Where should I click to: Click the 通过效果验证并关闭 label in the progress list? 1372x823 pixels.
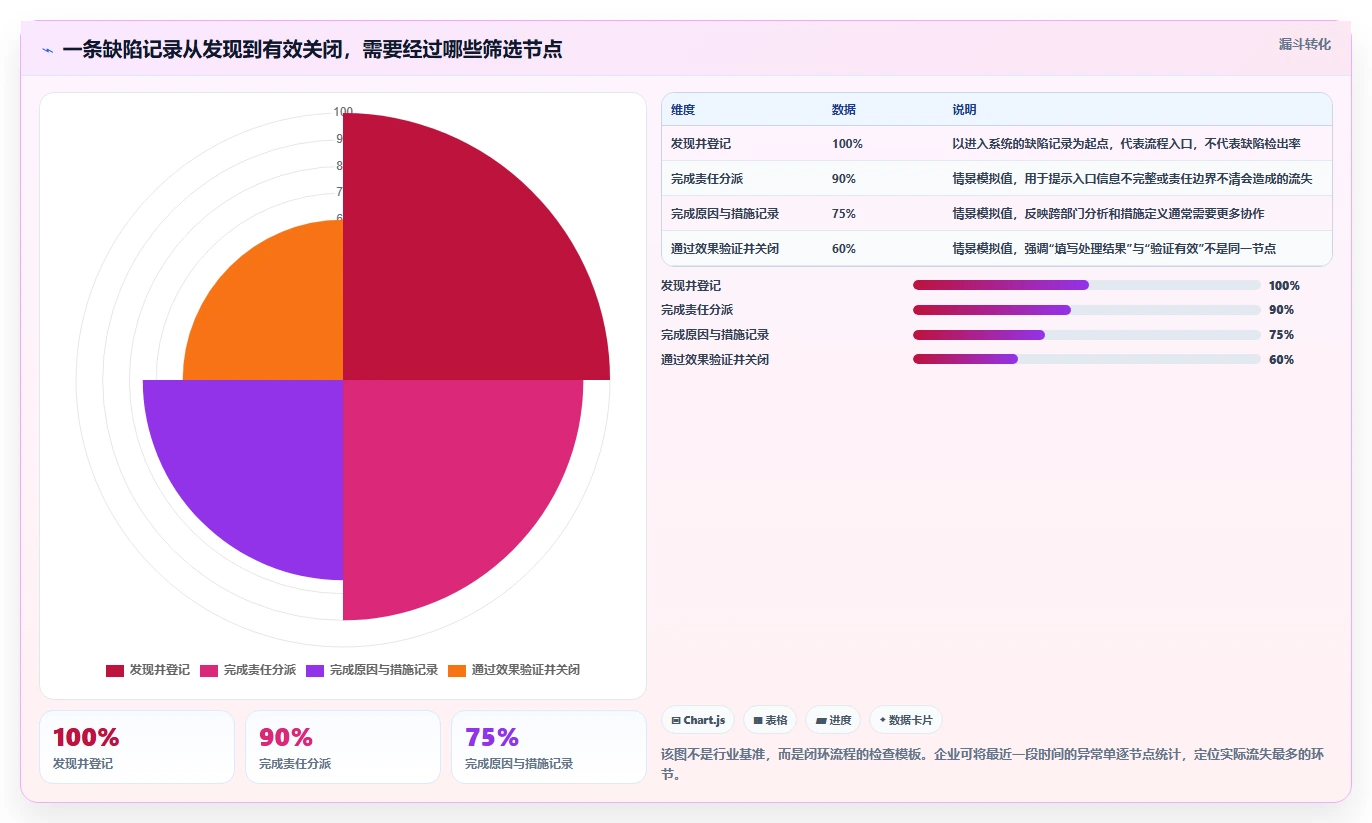click(x=715, y=359)
